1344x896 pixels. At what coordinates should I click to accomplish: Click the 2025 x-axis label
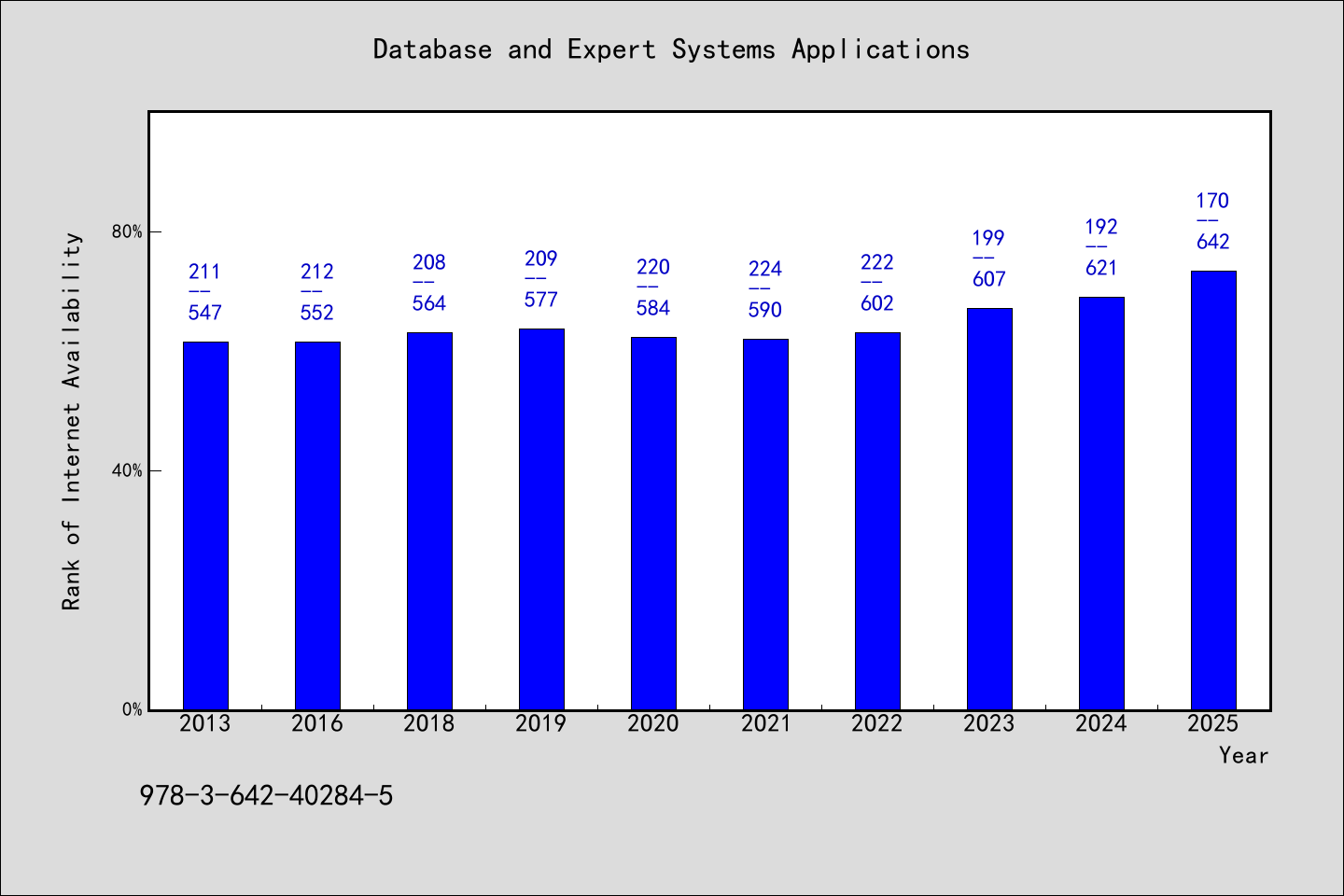[x=1213, y=723]
